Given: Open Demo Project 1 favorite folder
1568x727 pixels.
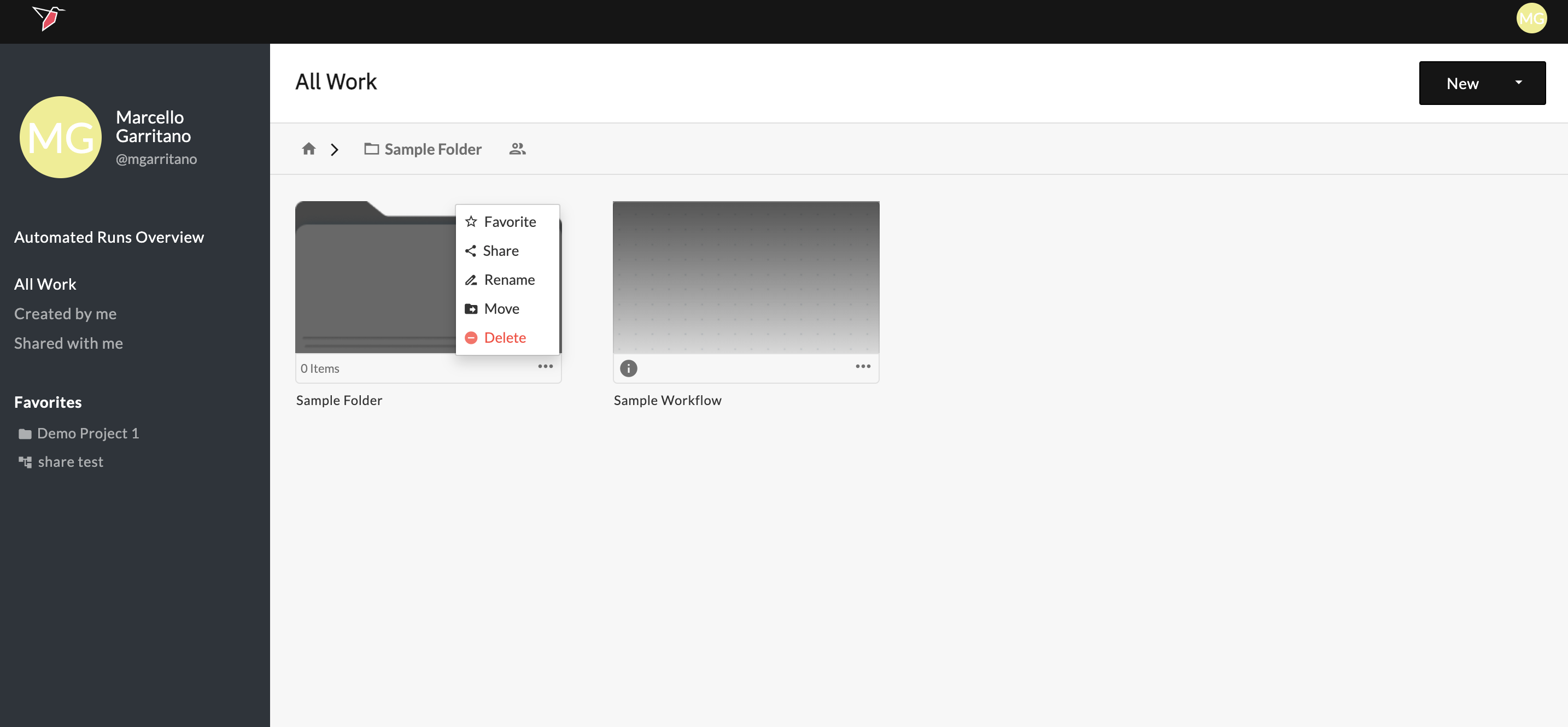Looking at the screenshot, I should point(87,433).
